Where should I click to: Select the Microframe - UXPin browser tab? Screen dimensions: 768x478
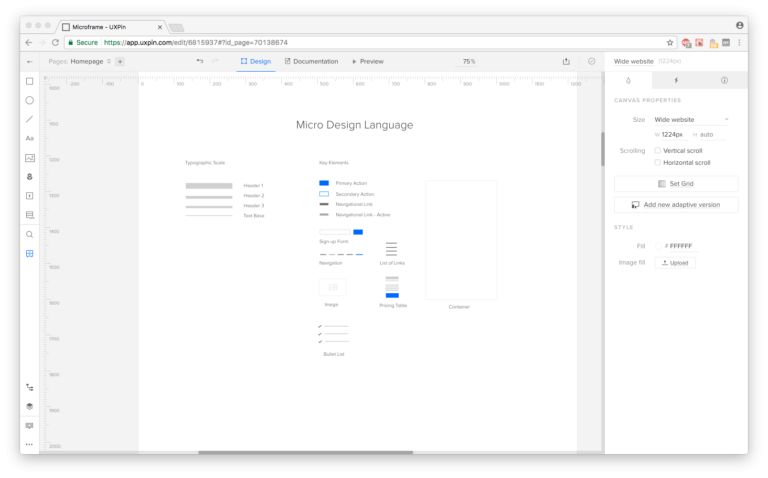point(112,27)
